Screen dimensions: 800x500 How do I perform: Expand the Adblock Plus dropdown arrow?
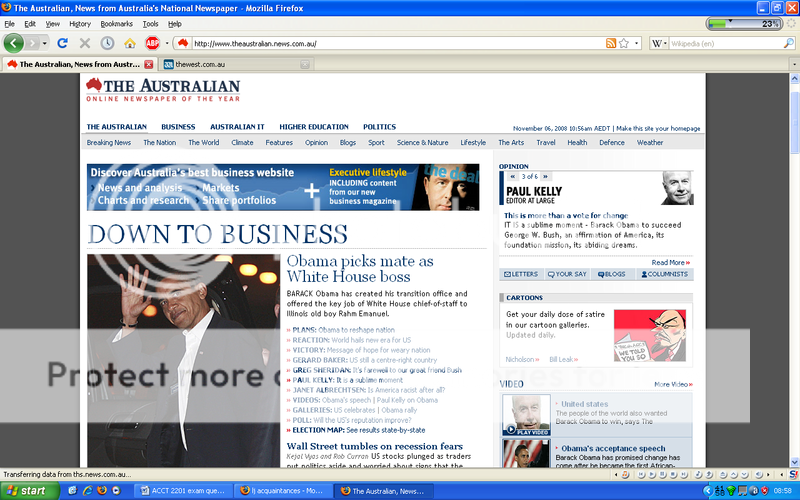165,43
